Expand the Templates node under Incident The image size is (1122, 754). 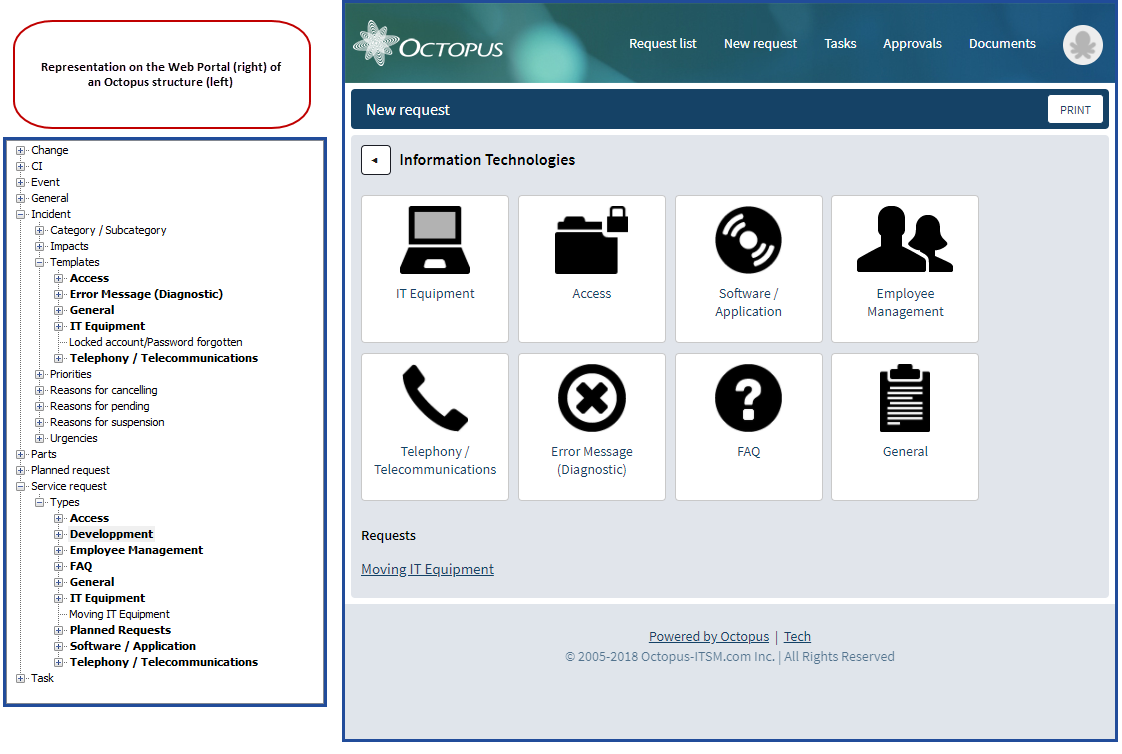click(x=37, y=262)
